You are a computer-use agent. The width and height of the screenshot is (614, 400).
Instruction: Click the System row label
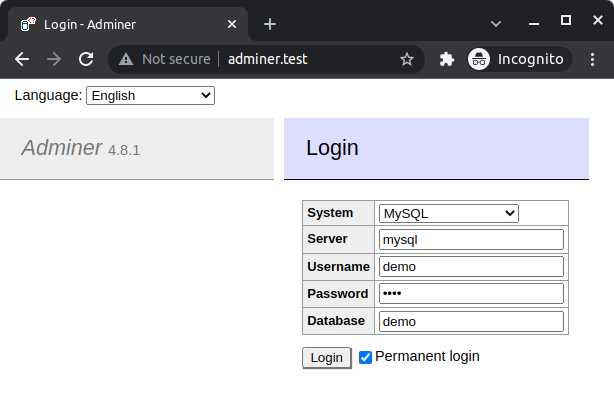pos(330,213)
